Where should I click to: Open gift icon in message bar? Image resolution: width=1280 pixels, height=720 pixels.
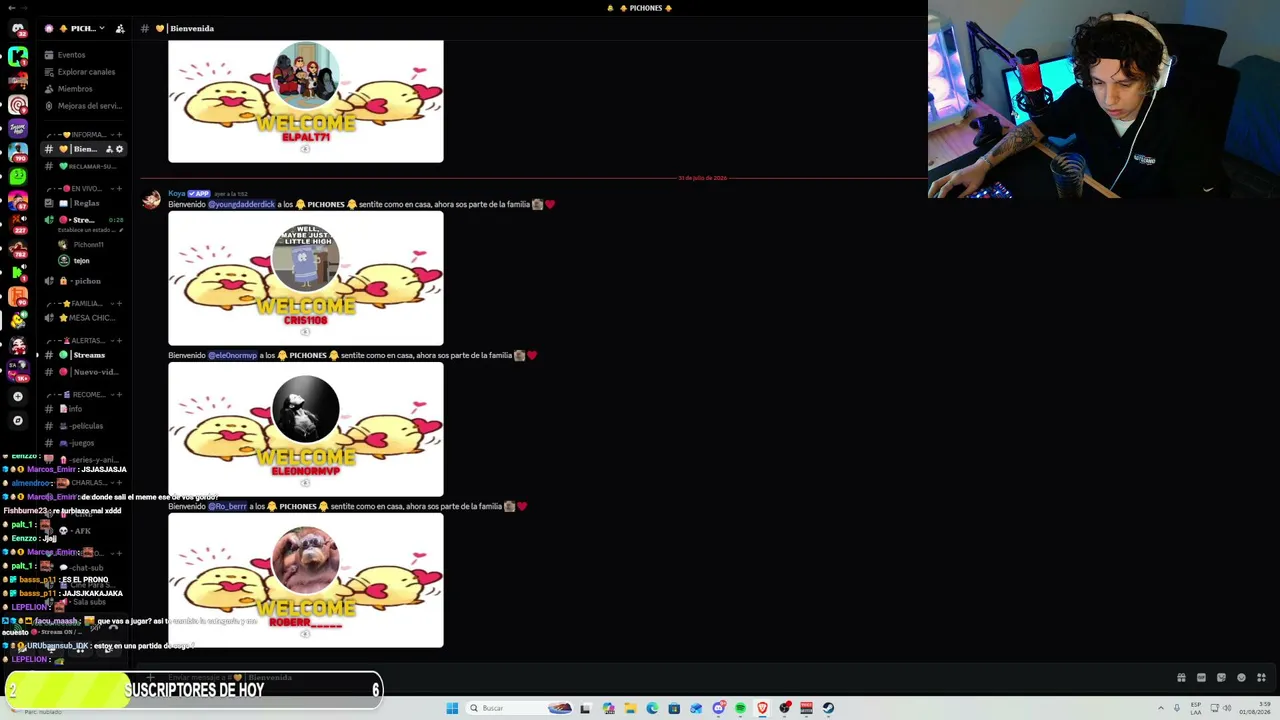coord(1181,678)
